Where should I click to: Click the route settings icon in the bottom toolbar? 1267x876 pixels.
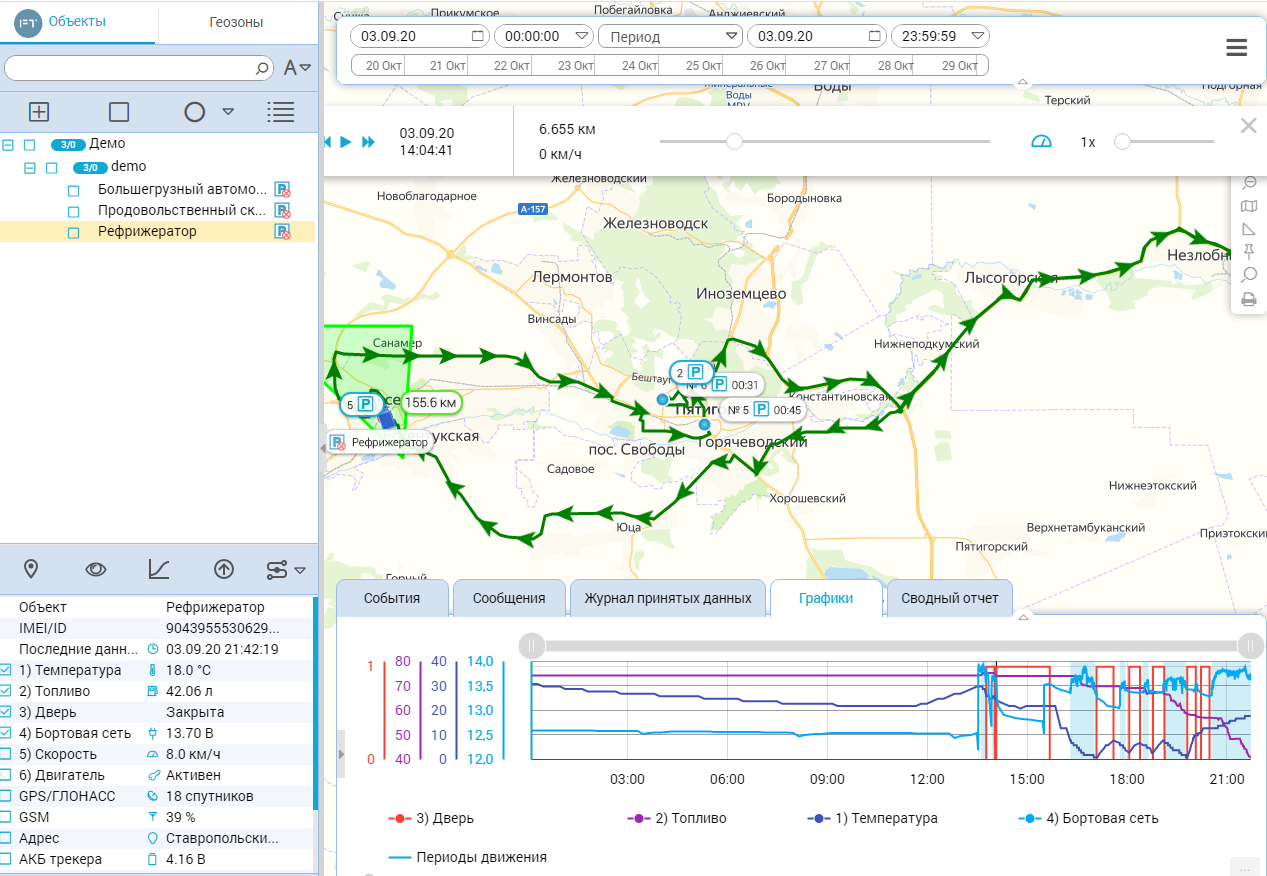pyautogui.click(x=277, y=569)
